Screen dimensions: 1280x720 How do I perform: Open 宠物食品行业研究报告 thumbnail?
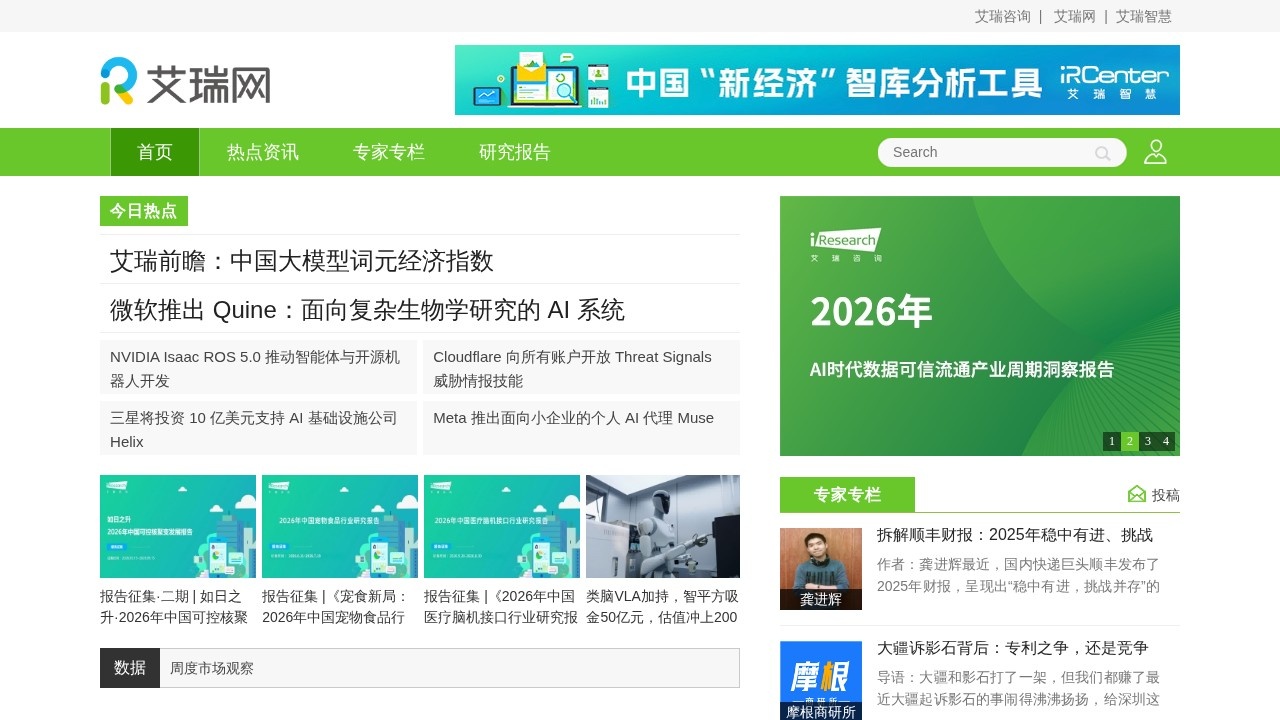[340, 526]
